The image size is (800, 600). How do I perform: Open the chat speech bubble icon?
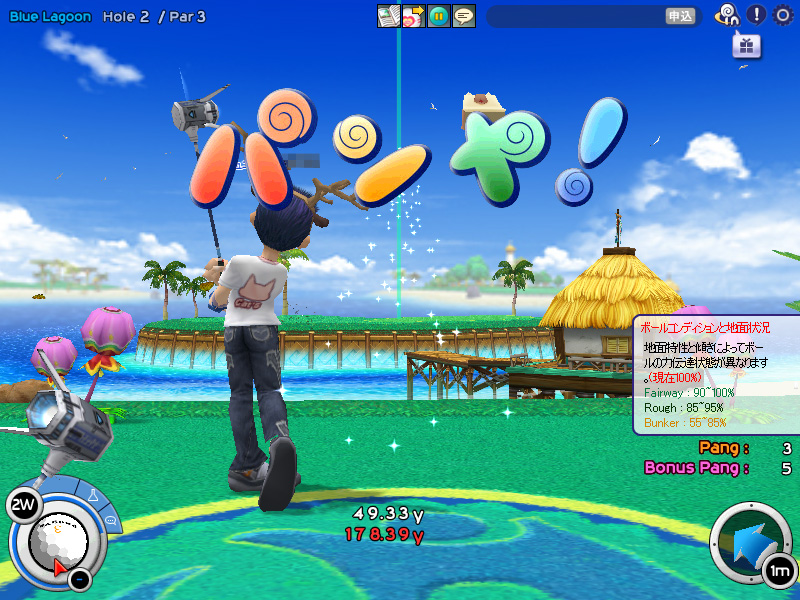coord(463,16)
